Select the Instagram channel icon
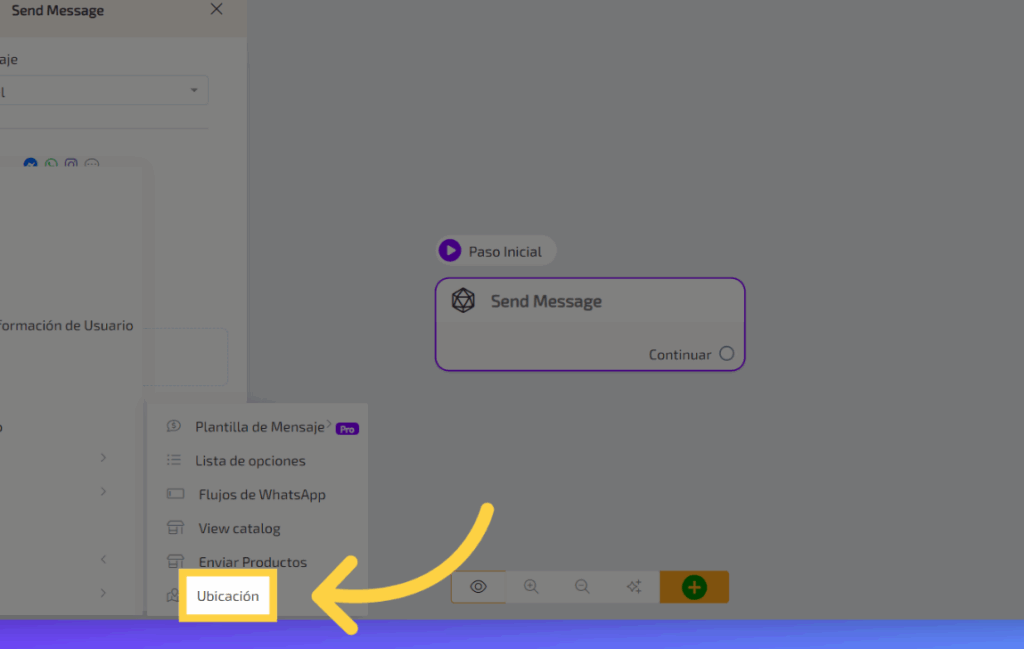 (71, 164)
